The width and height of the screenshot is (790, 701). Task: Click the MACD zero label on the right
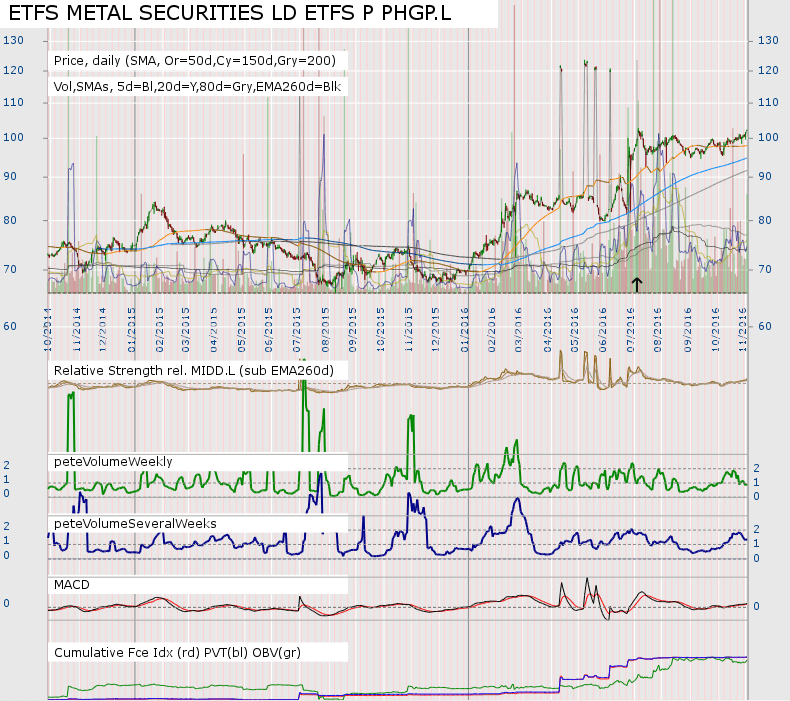(756, 606)
